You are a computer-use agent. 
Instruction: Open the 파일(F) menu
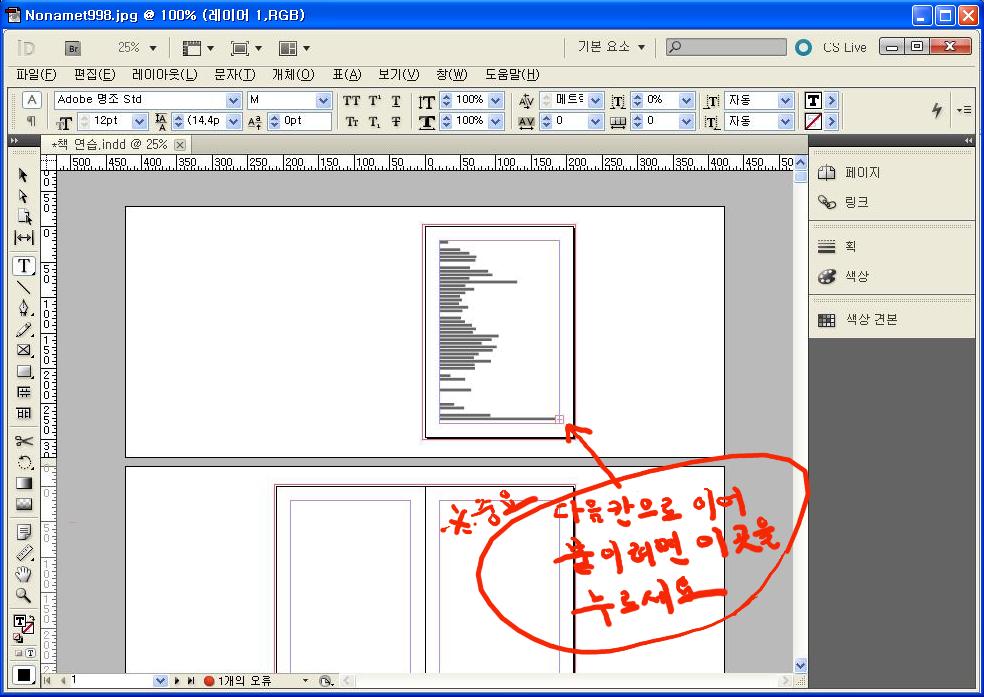tap(36, 75)
